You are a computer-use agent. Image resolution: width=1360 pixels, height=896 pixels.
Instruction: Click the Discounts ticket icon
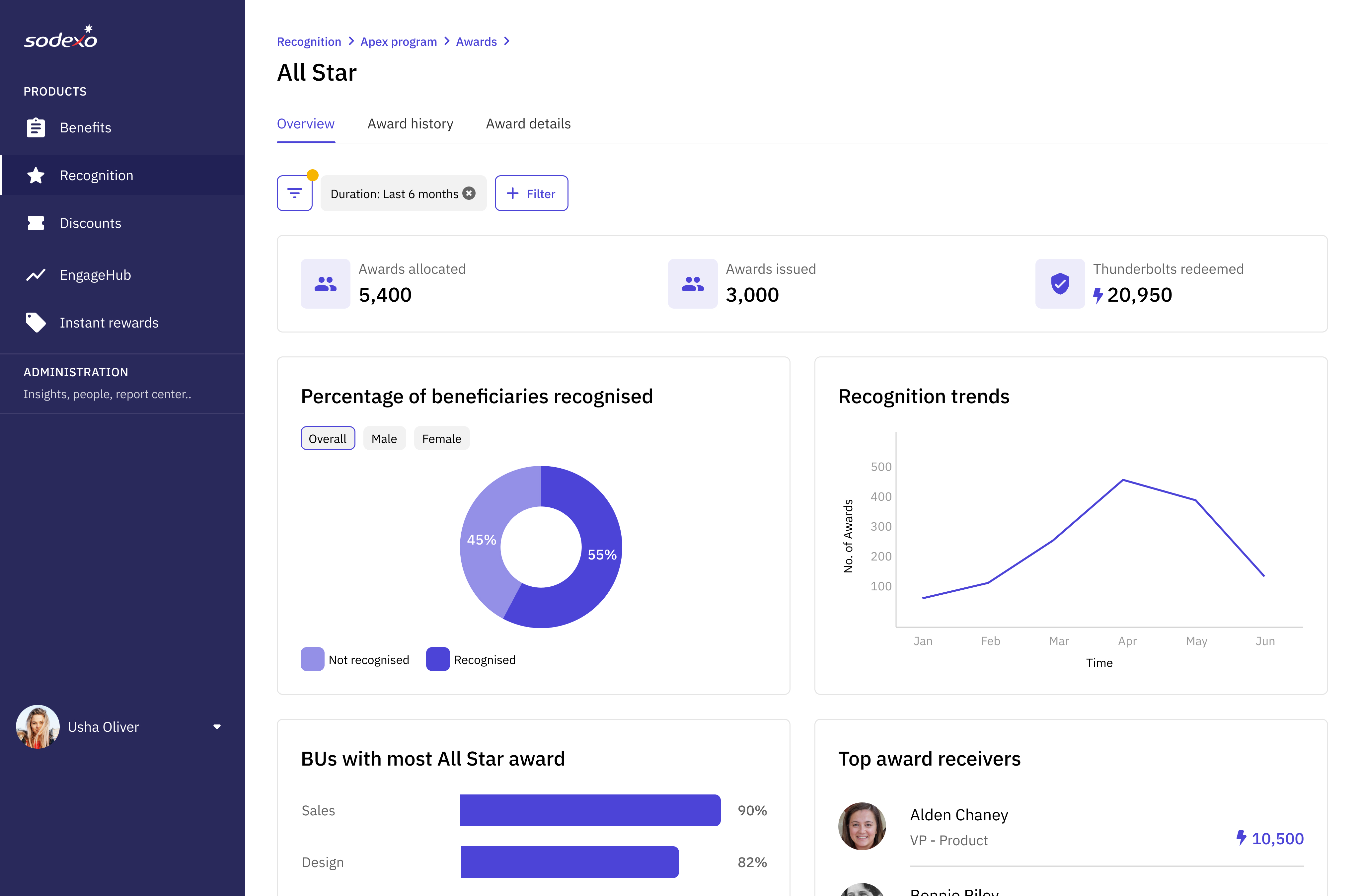(36, 223)
